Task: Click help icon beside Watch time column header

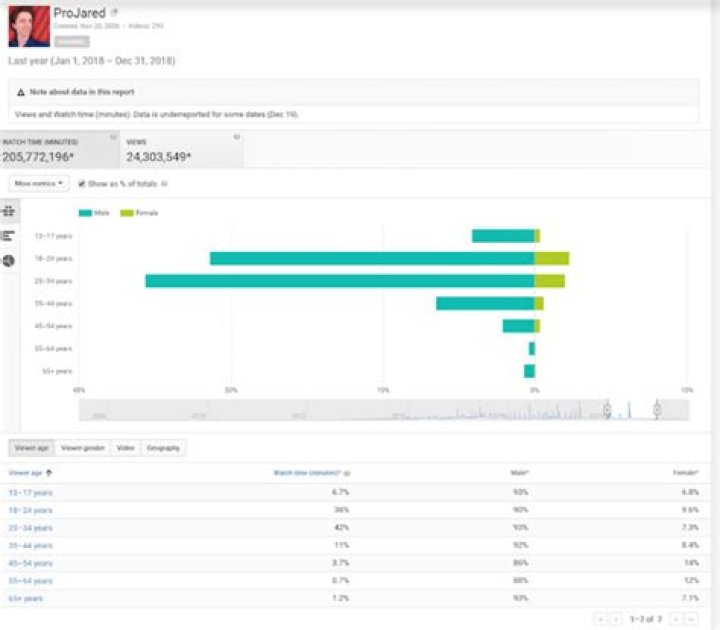Action: pos(347,473)
